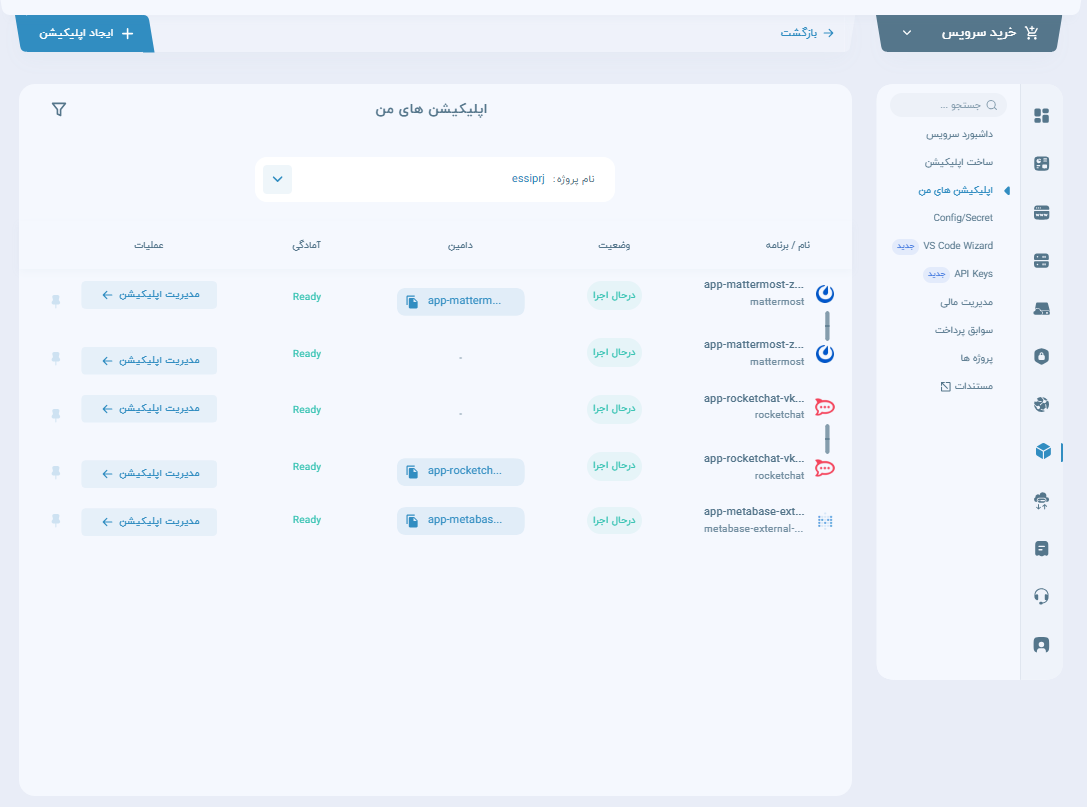Click the ایجاد اپلیکیشن button
The height and width of the screenshot is (807, 1087).
(86, 33)
